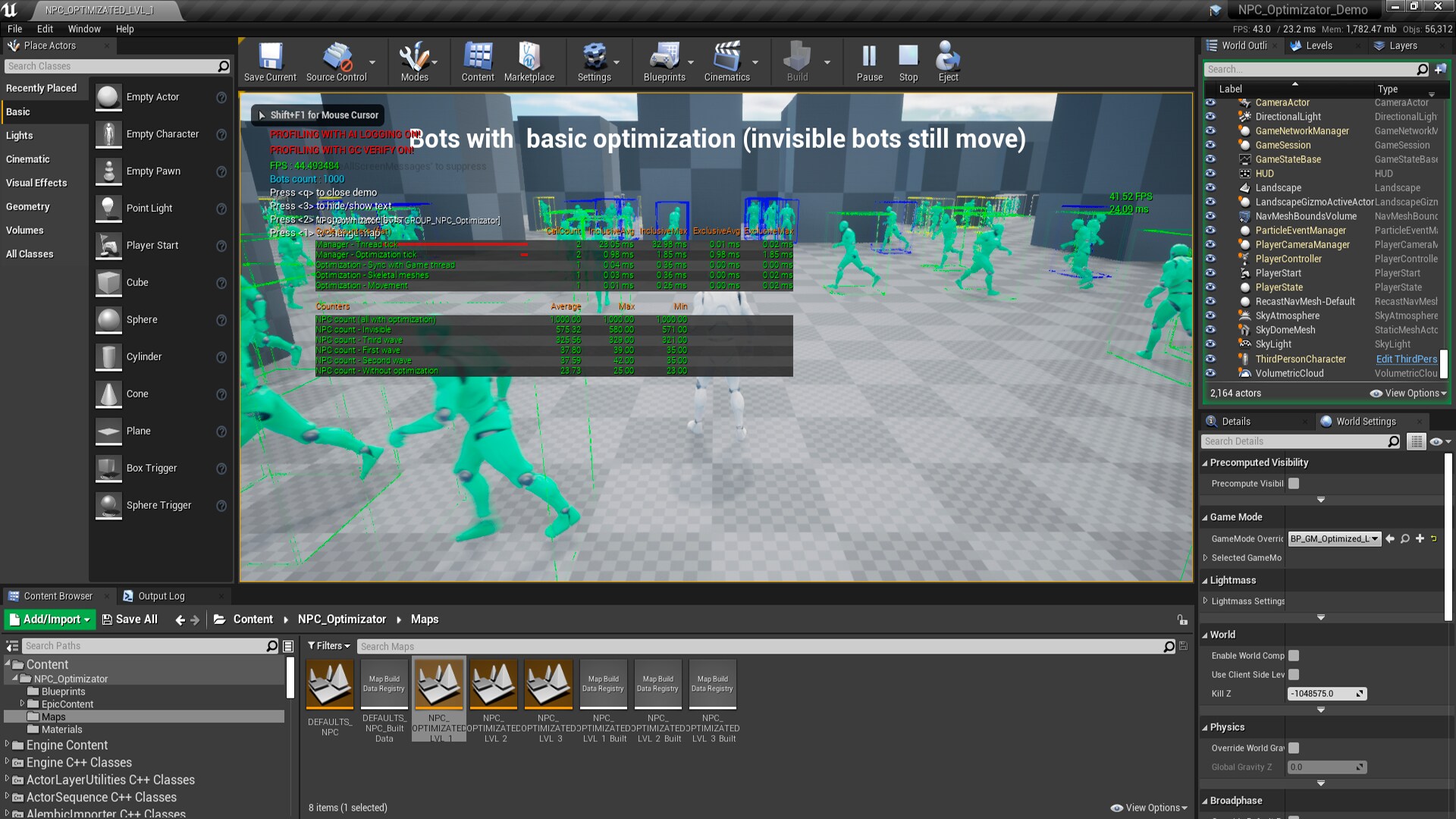Expand the Lightmass Settings section
Screen dimensions: 1456x819
pyautogui.click(x=1206, y=601)
